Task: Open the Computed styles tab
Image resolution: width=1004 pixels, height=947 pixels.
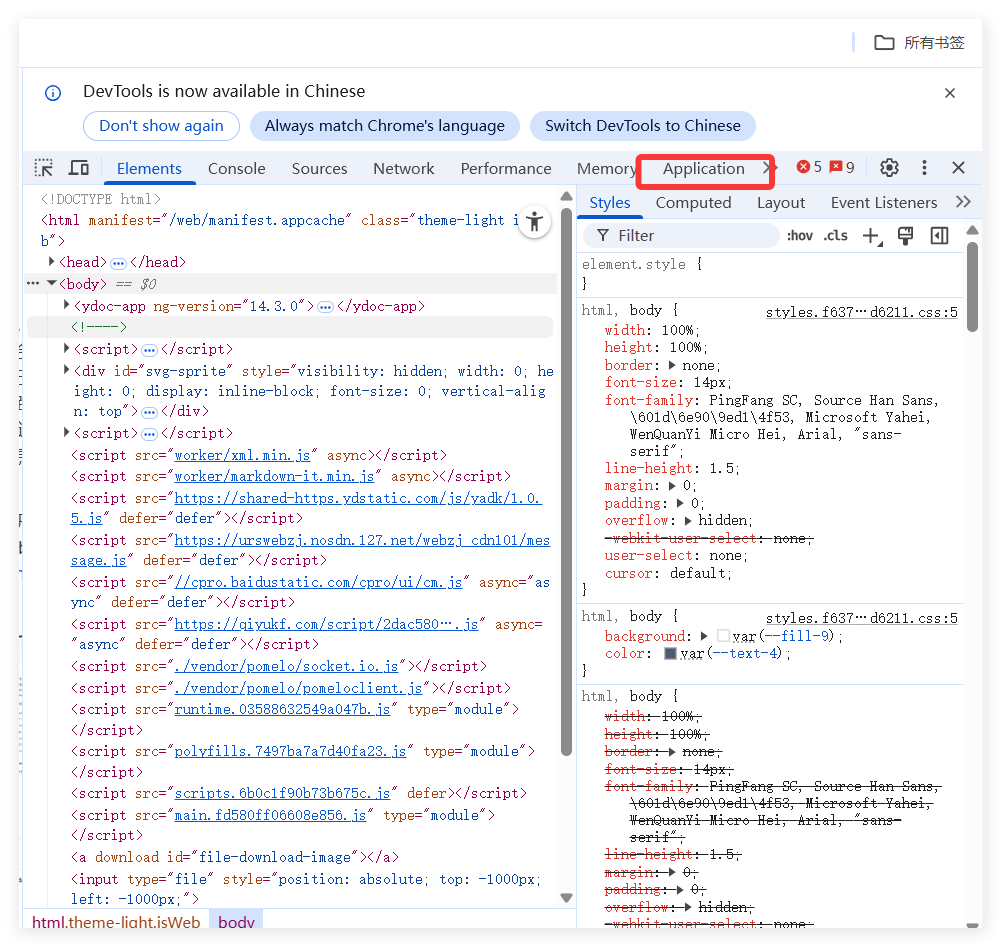Action: click(x=693, y=202)
